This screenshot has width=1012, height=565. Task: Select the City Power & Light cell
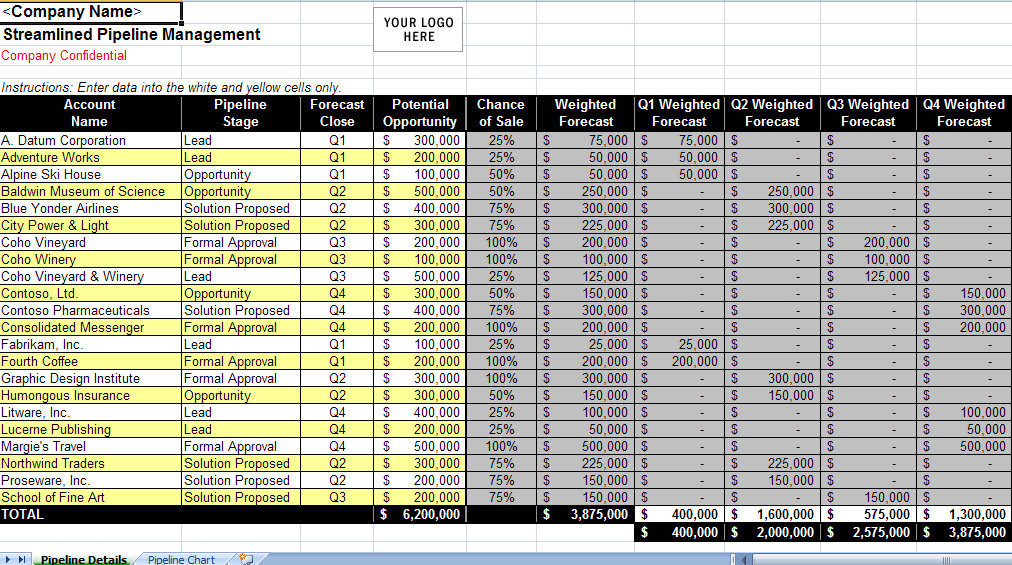pyautogui.click(x=90, y=225)
